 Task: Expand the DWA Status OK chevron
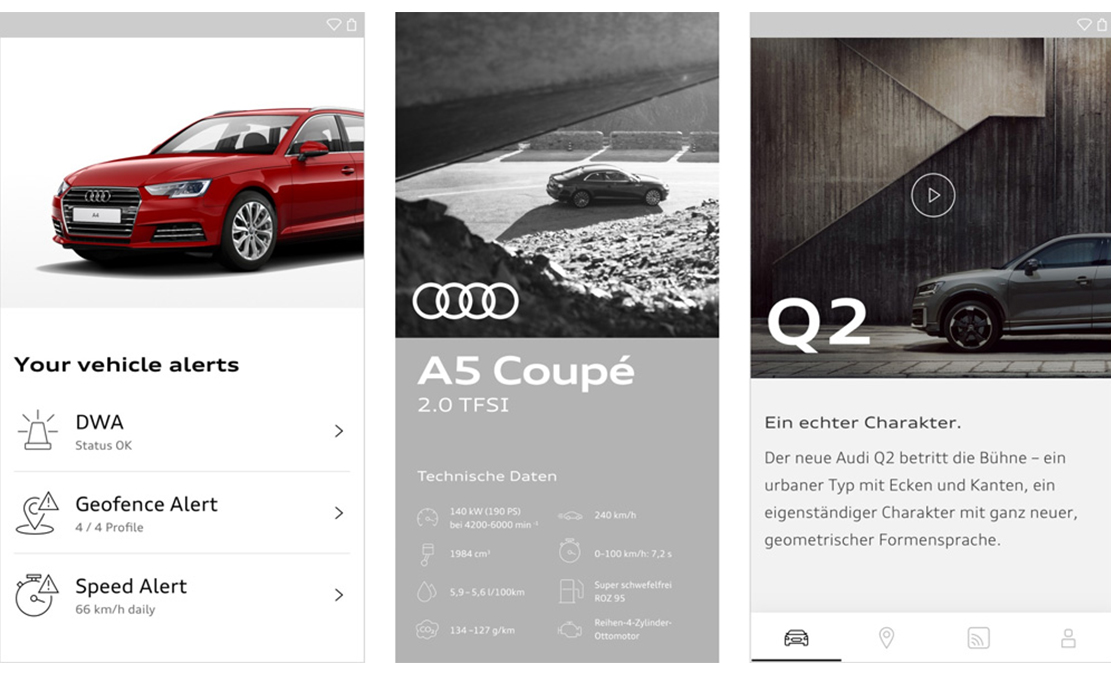tap(339, 431)
